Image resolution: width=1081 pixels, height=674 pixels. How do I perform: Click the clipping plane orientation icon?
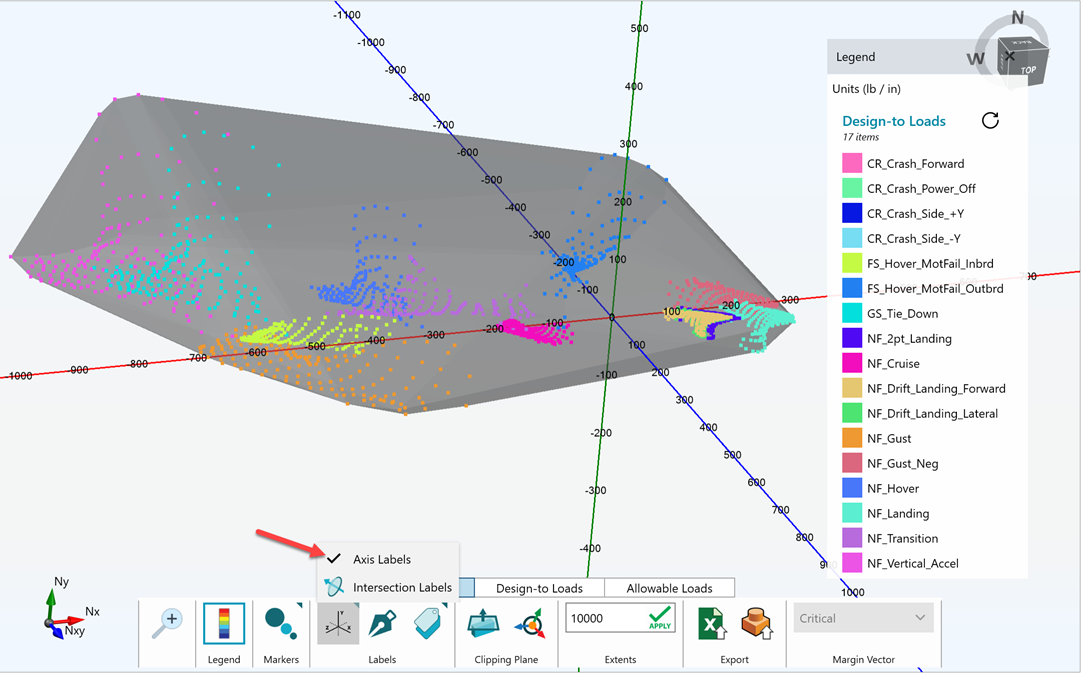[x=529, y=623]
